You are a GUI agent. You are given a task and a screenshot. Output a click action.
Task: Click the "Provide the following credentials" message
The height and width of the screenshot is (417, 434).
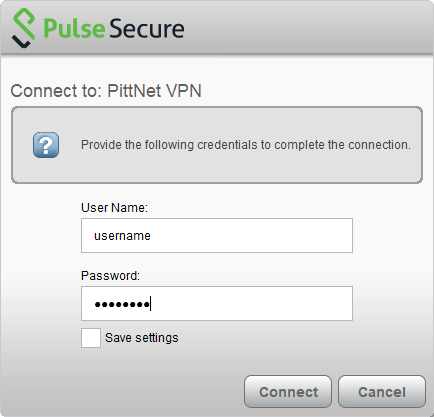(246, 145)
